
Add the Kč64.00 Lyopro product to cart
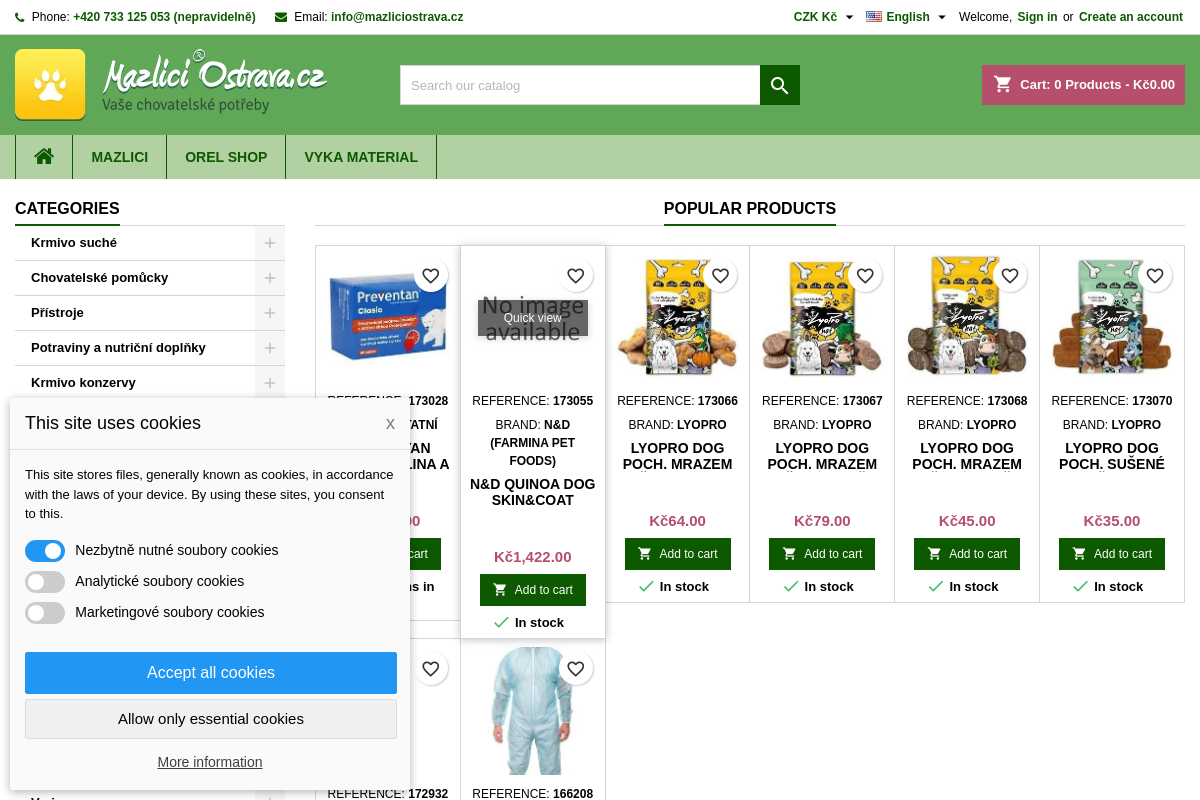(678, 554)
